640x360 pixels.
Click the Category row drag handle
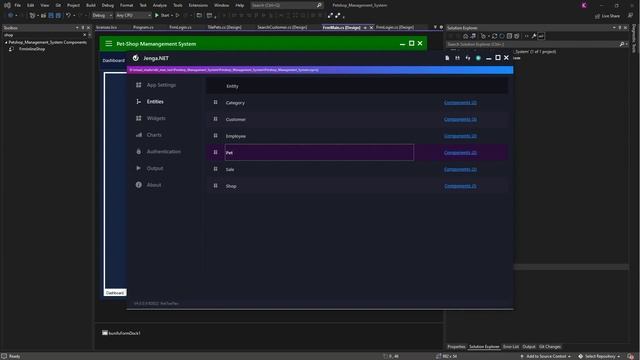coord(216,102)
